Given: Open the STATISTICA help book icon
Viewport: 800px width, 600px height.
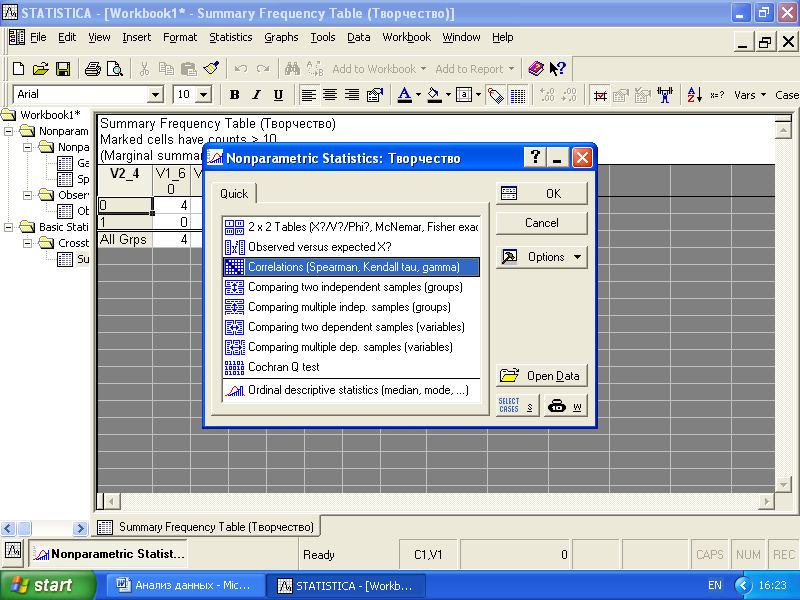Looking at the screenshot, I should [536, 68].
